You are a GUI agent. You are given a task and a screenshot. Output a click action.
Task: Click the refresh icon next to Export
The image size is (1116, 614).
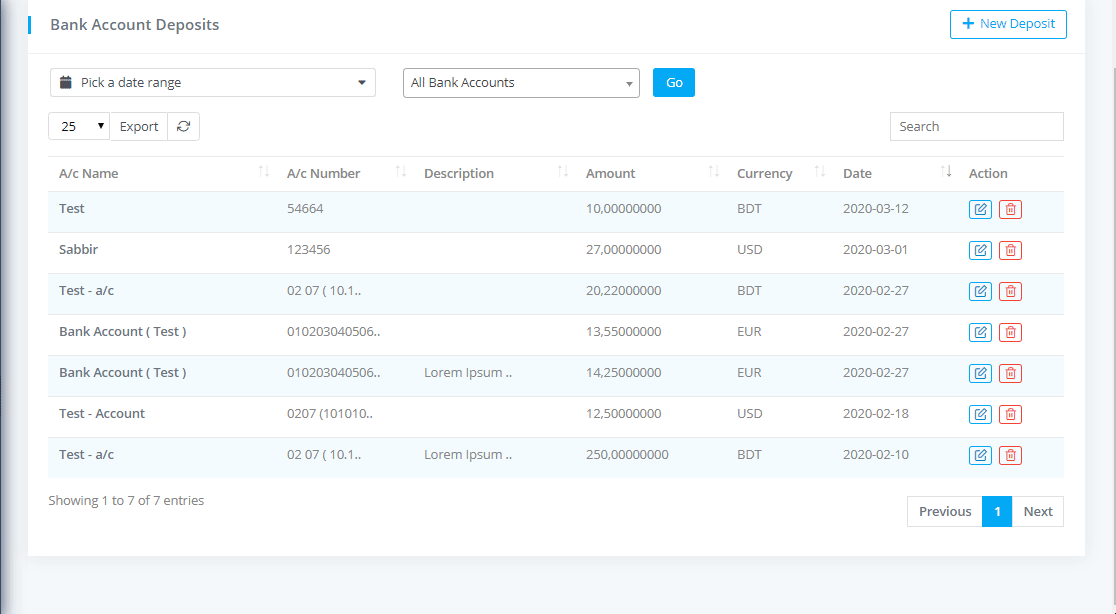pos(183,127)
